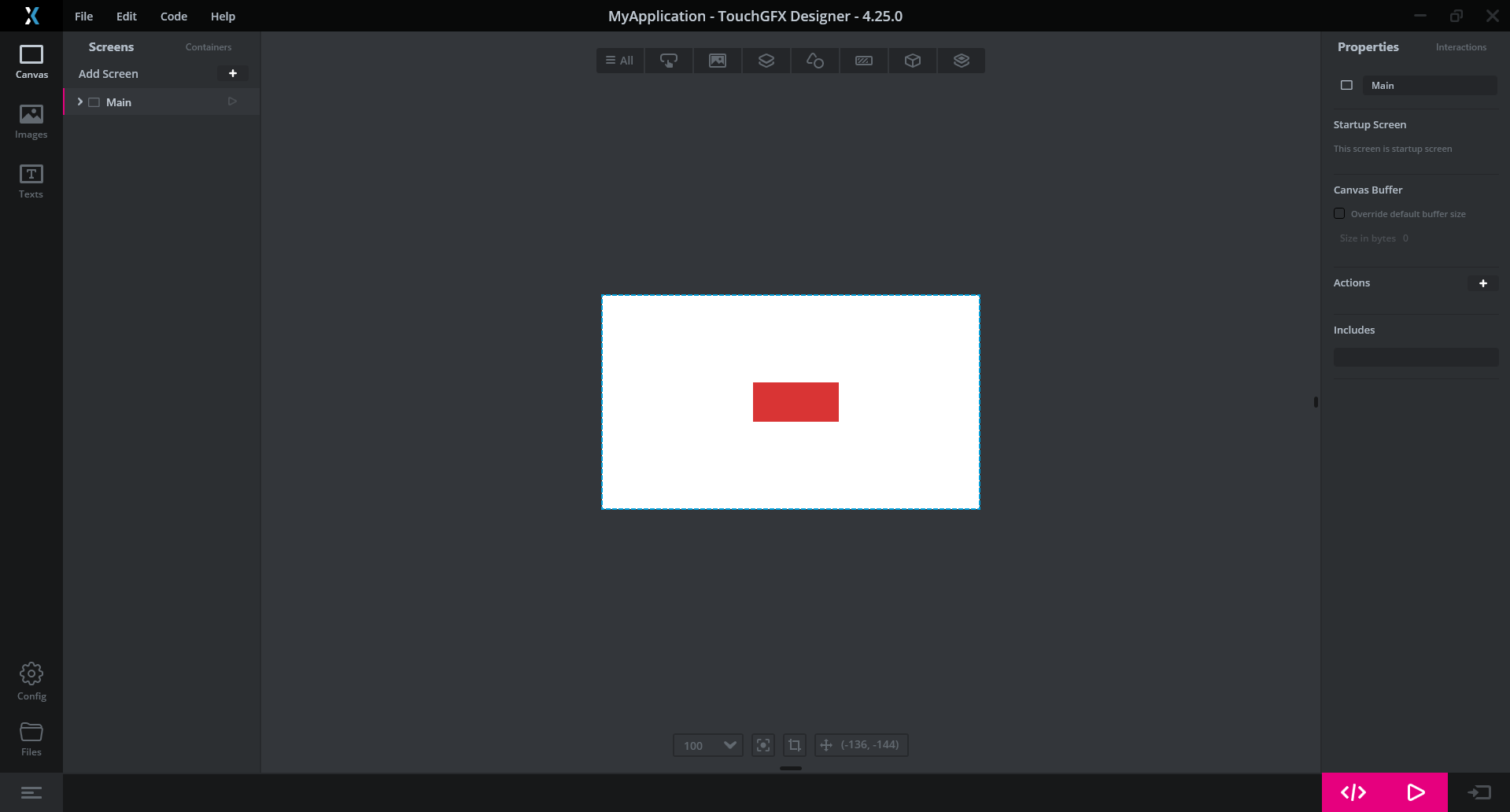Click the canvas position coordinates field
1510x812 pixels.
click(869, 744)
